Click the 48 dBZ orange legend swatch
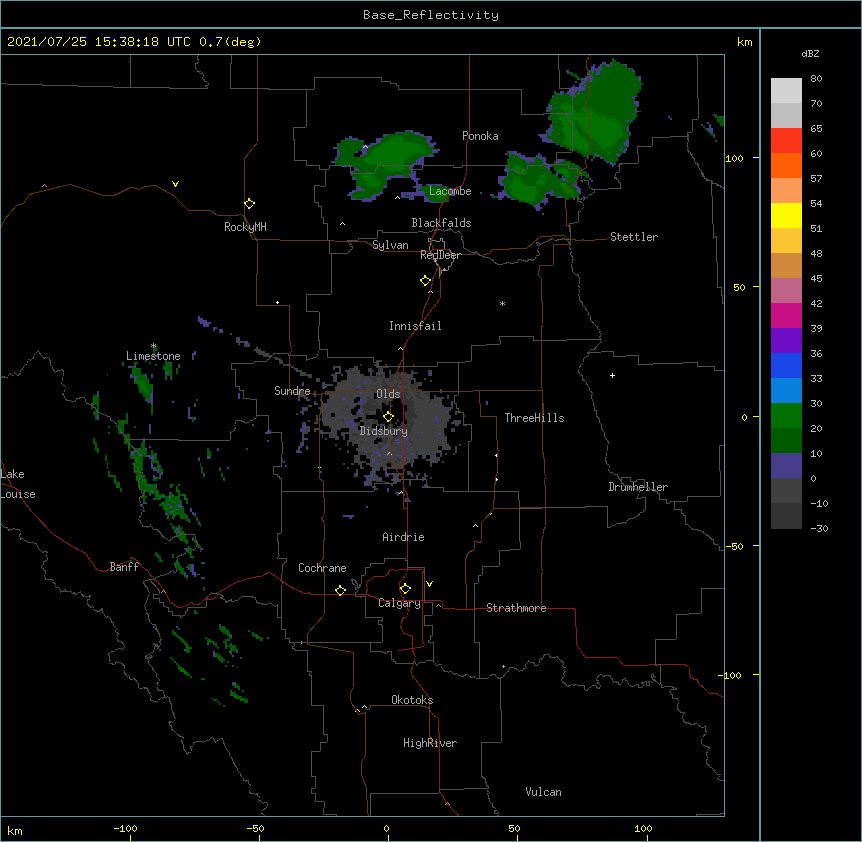 (x=786, y=265)
